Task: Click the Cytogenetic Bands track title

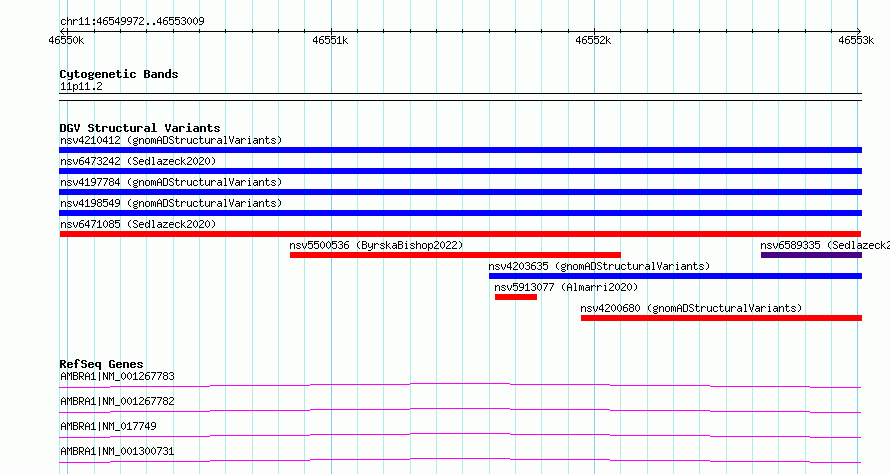Action: point(119,74)
